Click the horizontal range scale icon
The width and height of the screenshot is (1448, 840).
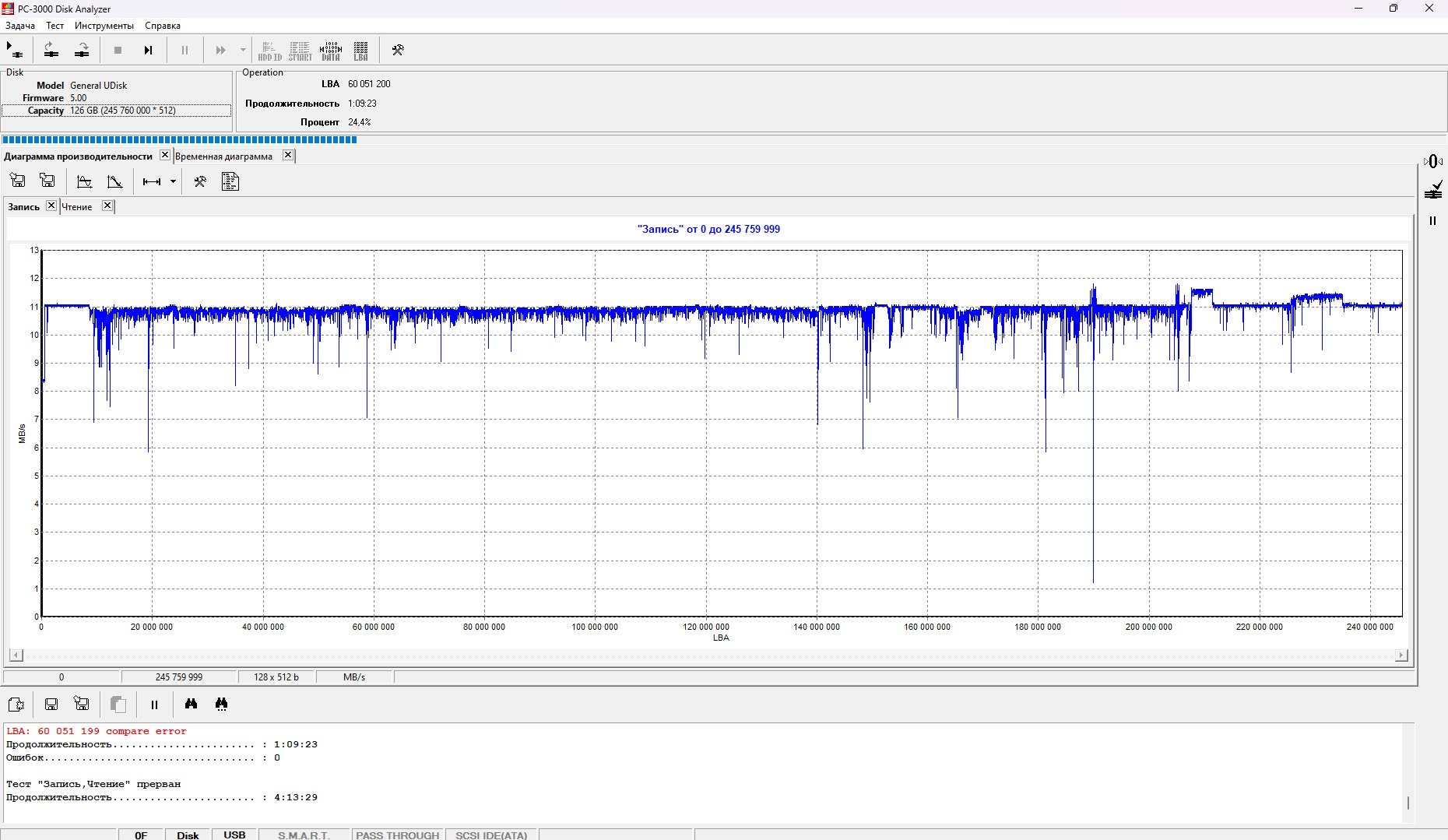[152, 181]
